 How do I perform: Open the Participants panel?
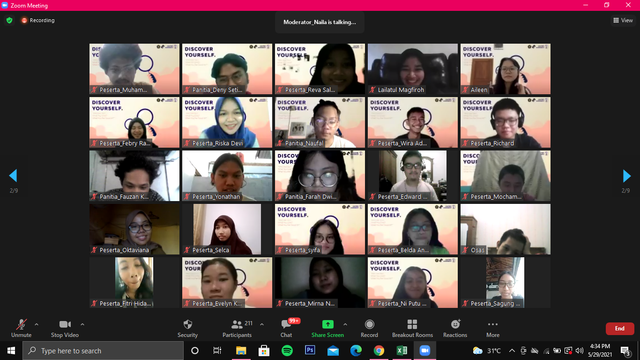(237, 328)
